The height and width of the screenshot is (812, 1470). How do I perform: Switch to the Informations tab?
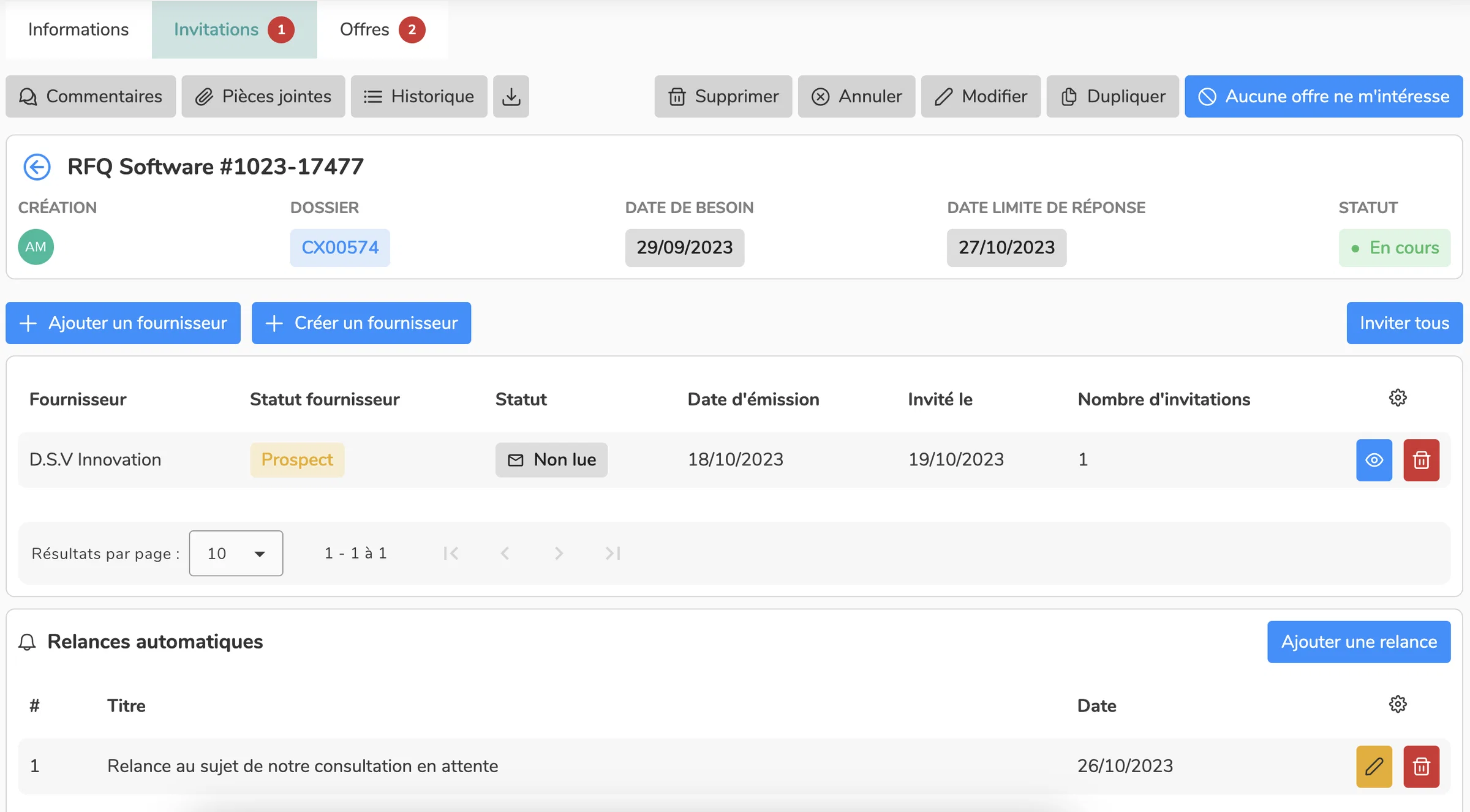[x=78, y=29]
